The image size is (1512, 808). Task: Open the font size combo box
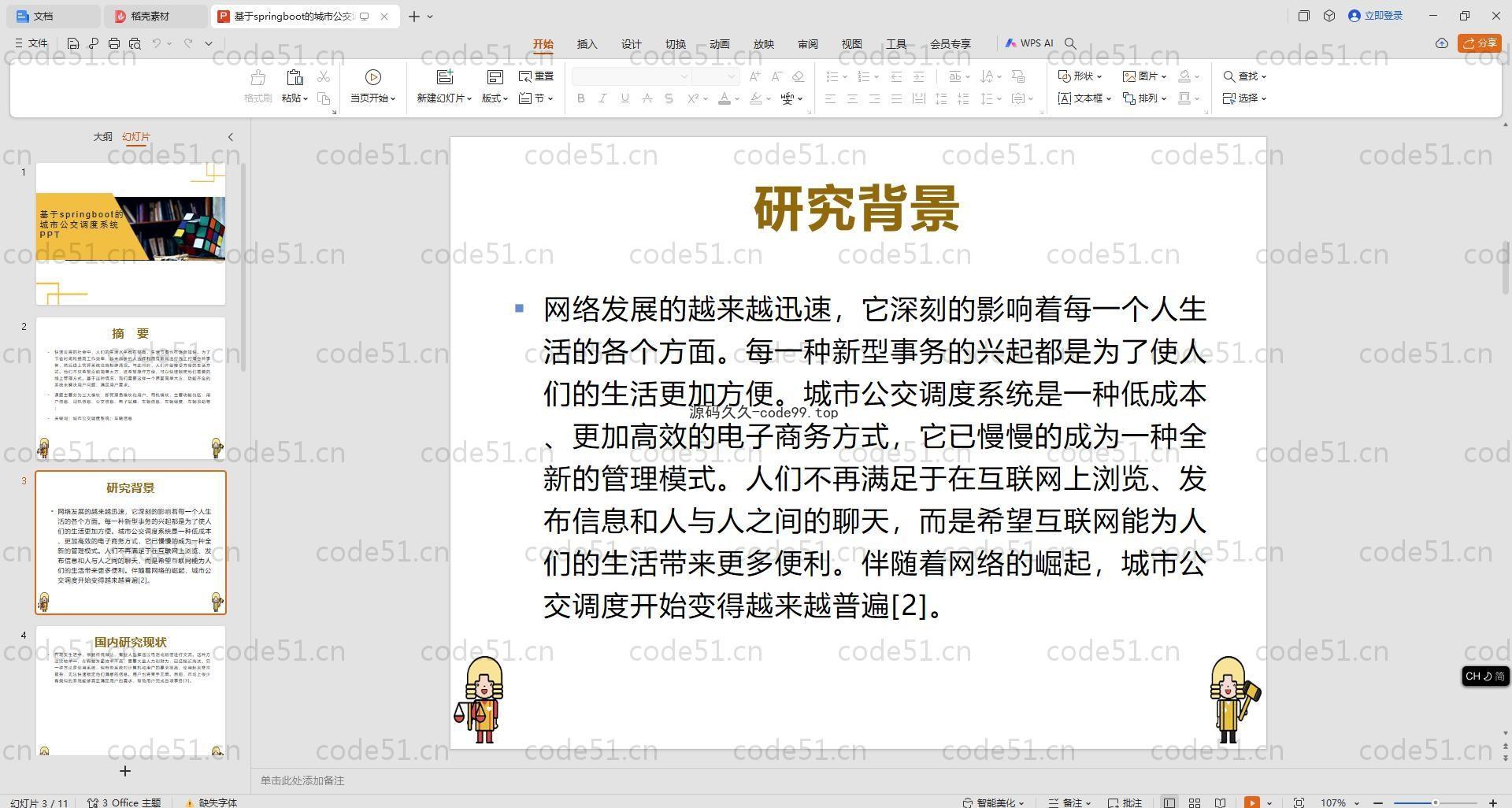click(x=716, y=76)
